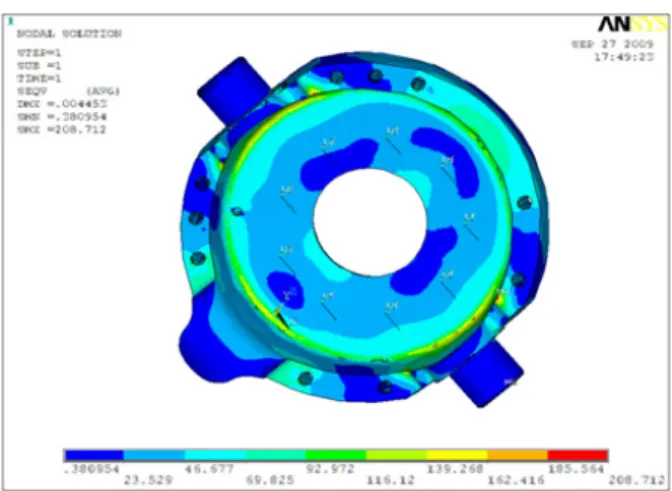672x491 pixels.
Task: Click the cyan legend band
Action: coord(215,455)
